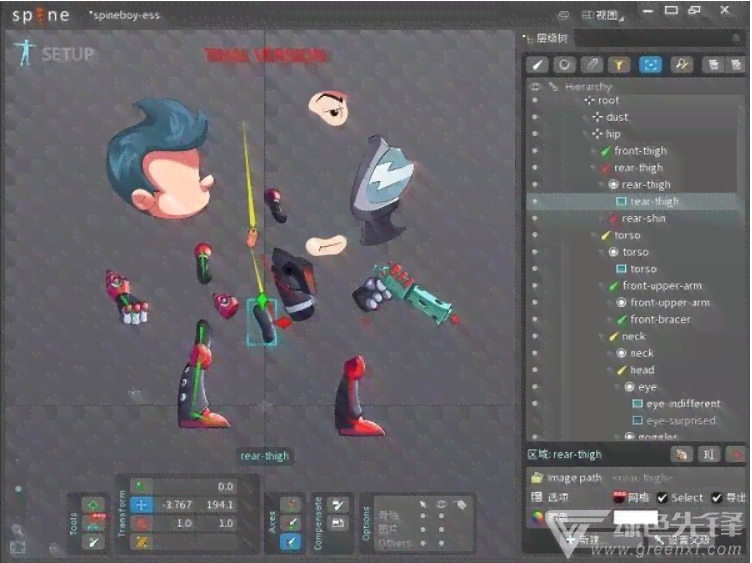
Task: Collapse the rear-thigh slot node
Action: (601, 185)
